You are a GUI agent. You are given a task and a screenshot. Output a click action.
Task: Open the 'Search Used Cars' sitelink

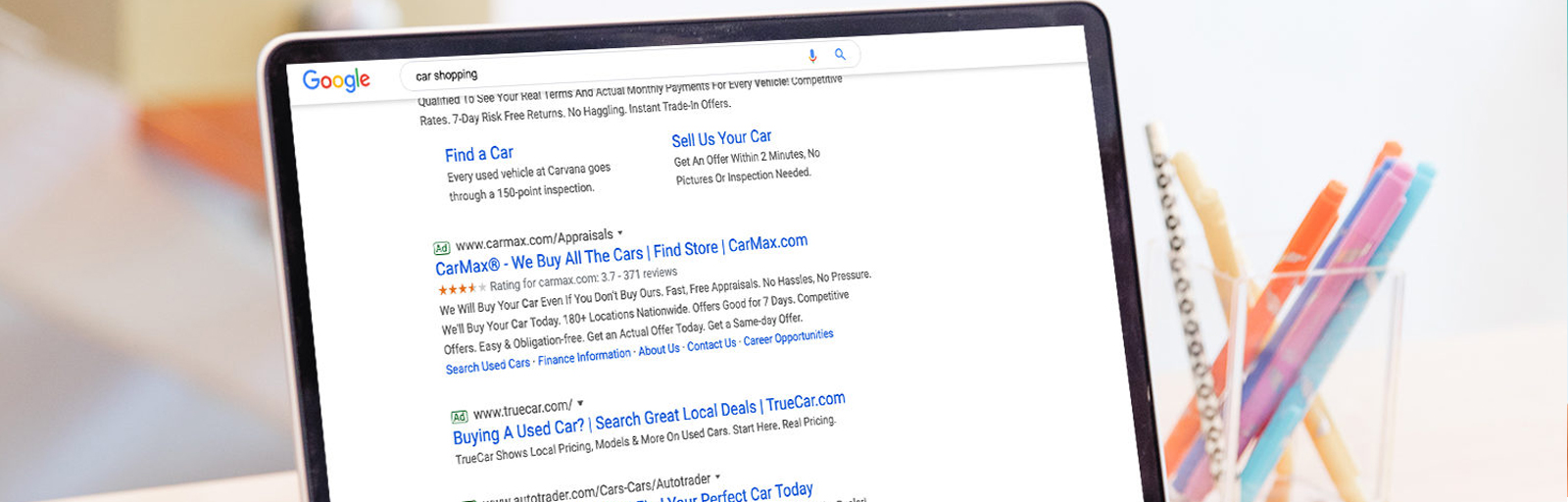[x=487, y=366]
